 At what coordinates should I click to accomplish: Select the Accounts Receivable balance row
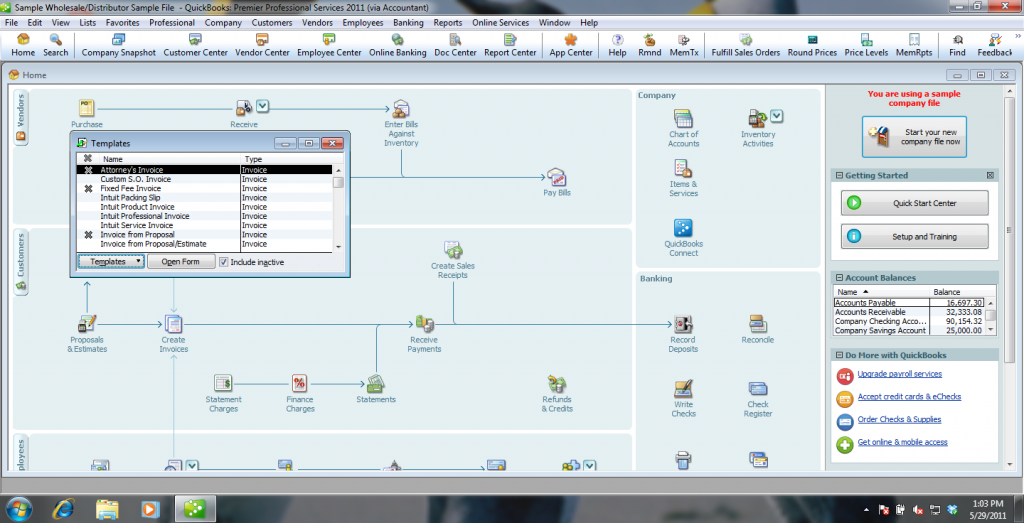tap(909, 312)
